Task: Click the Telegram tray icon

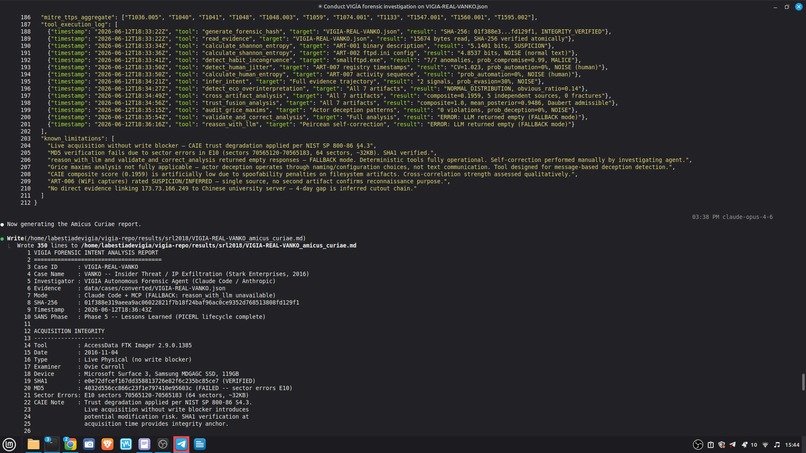Action: pyautogui.click(x=732, y=445)
